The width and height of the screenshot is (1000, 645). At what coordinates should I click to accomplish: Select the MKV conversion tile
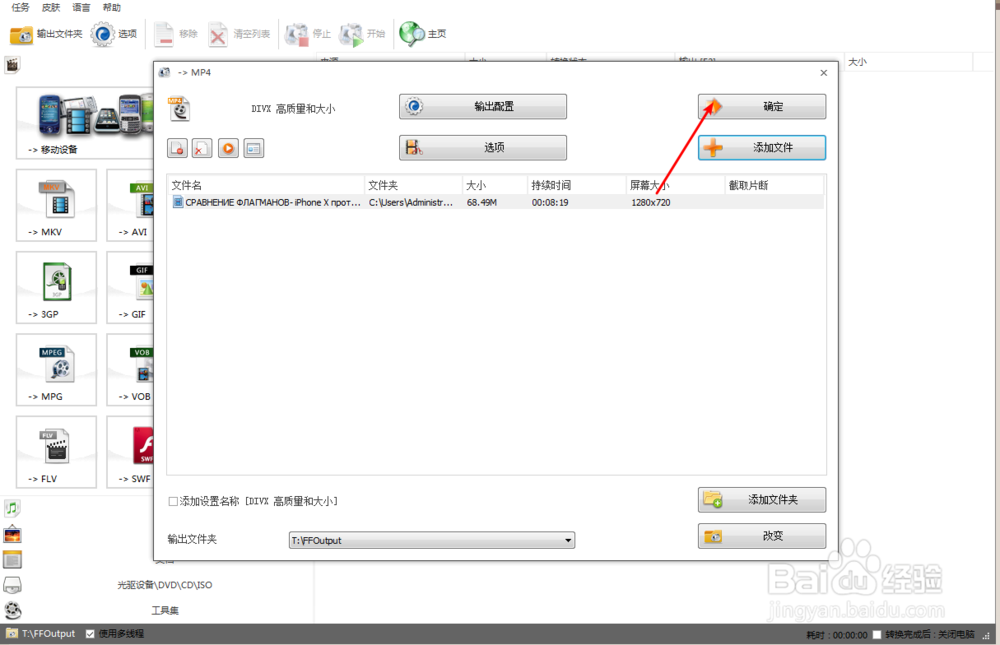click(x=56, y=205)
